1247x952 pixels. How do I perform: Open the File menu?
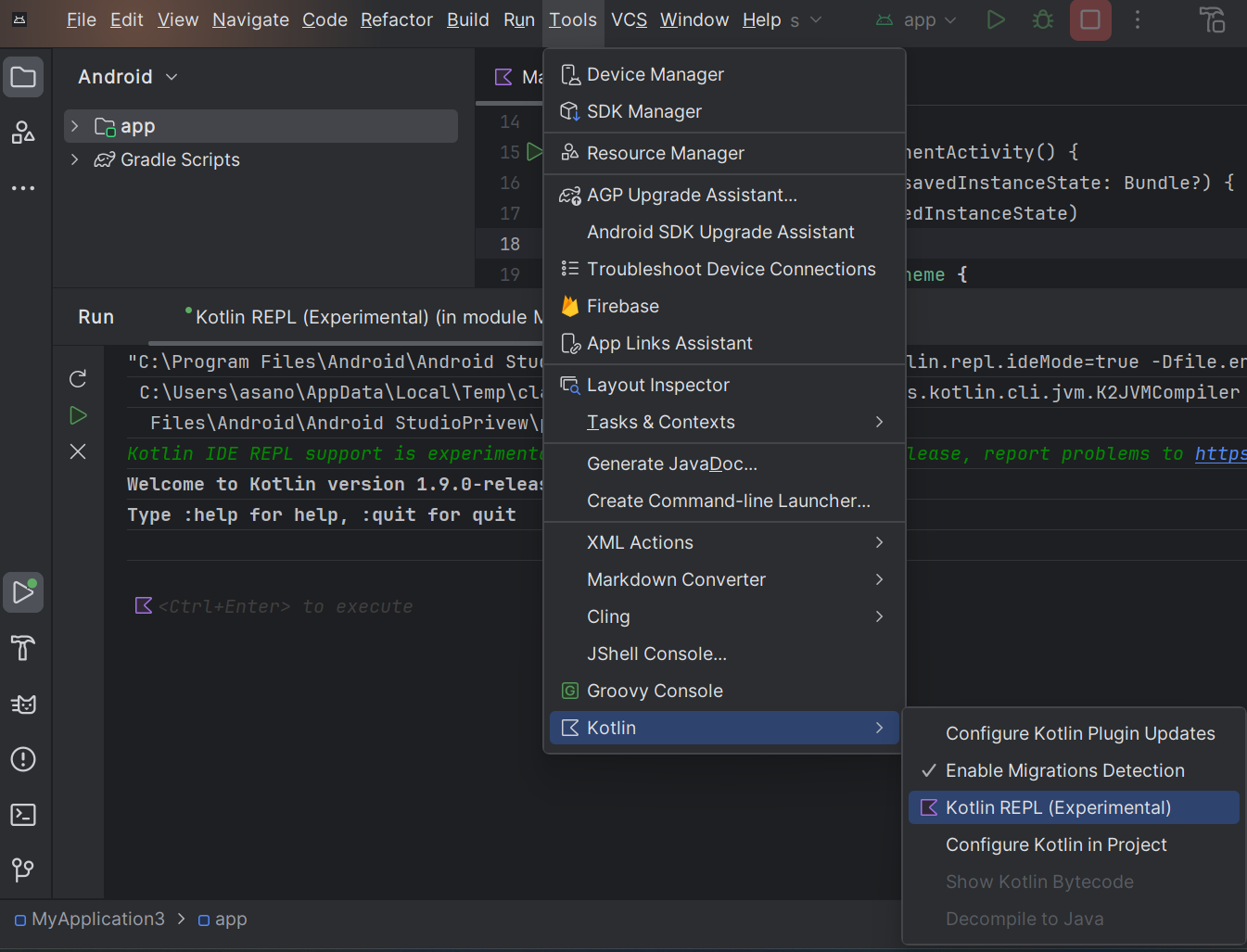[82, 19]
